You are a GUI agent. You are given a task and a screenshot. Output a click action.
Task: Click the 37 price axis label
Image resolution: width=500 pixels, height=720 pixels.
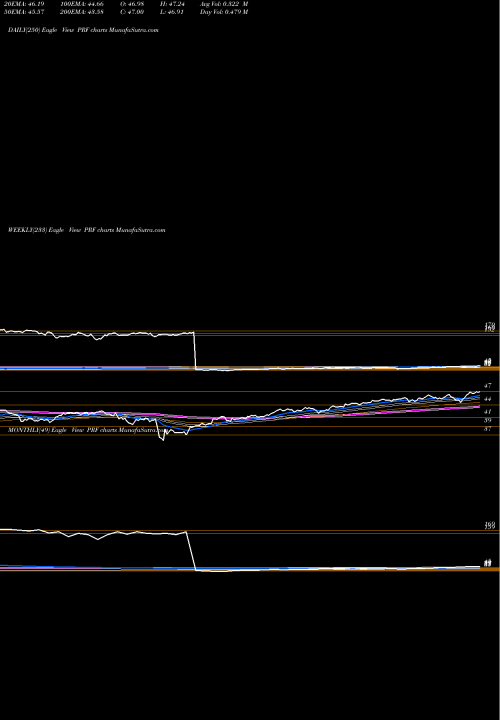click(488, 429)
